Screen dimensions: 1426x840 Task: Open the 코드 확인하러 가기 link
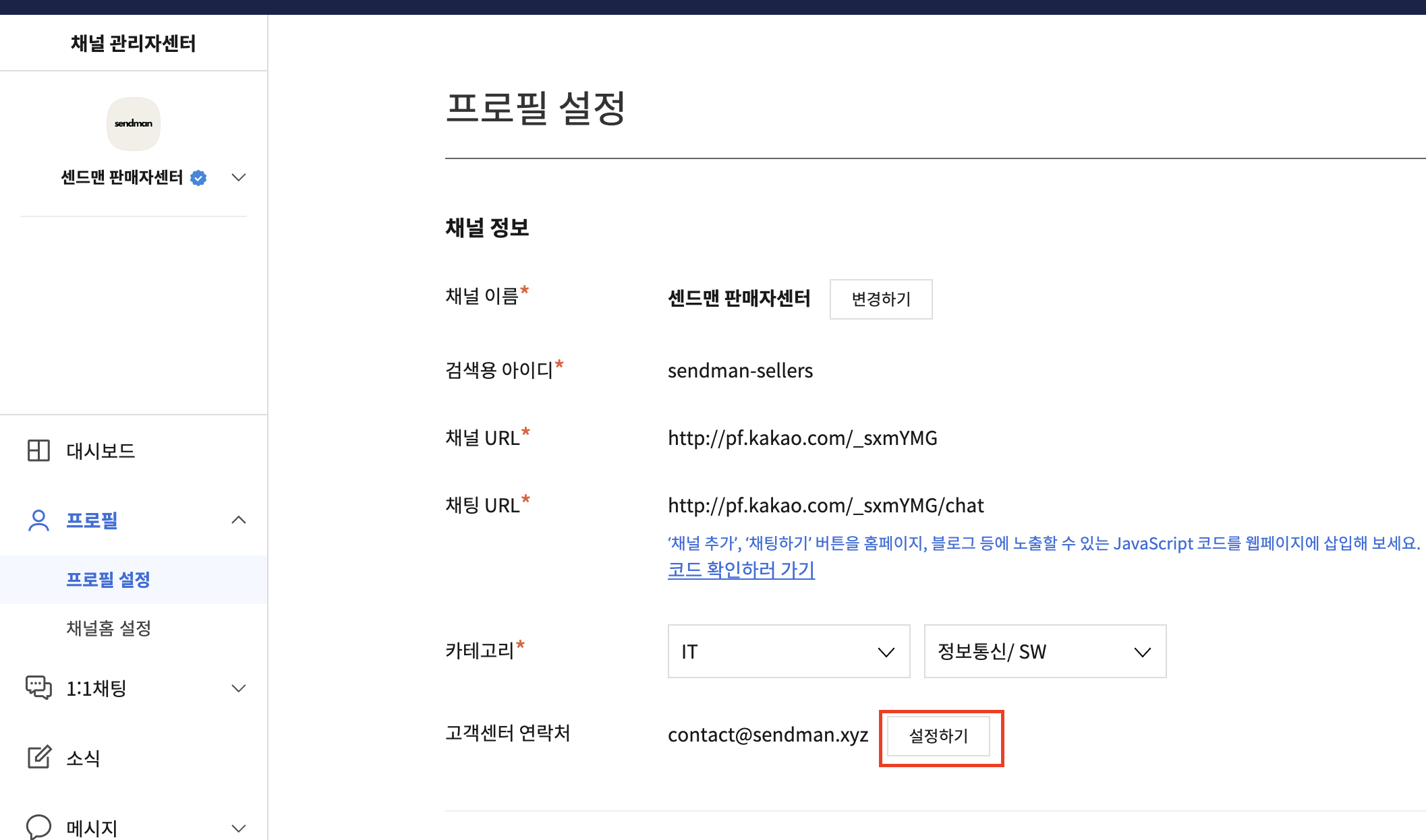tap(741, 570)
